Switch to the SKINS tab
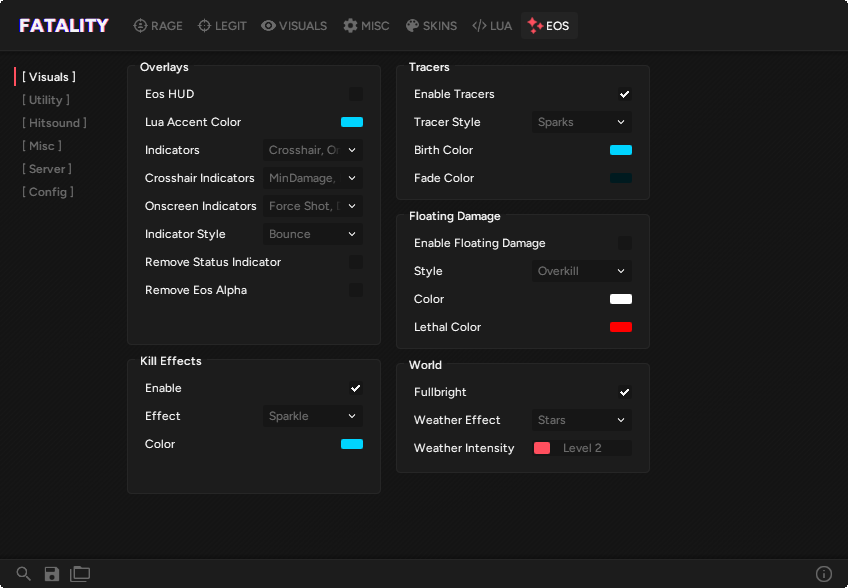 click(x=431, y=25)
